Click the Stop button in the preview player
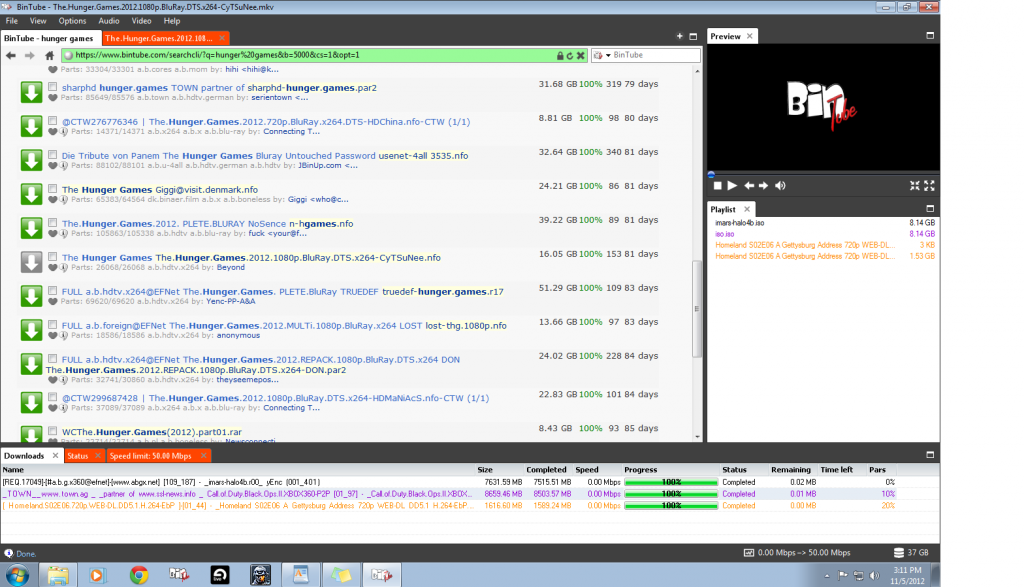Screen dimensions: 1024x587 pyautogui.click(x=717, y=186)
